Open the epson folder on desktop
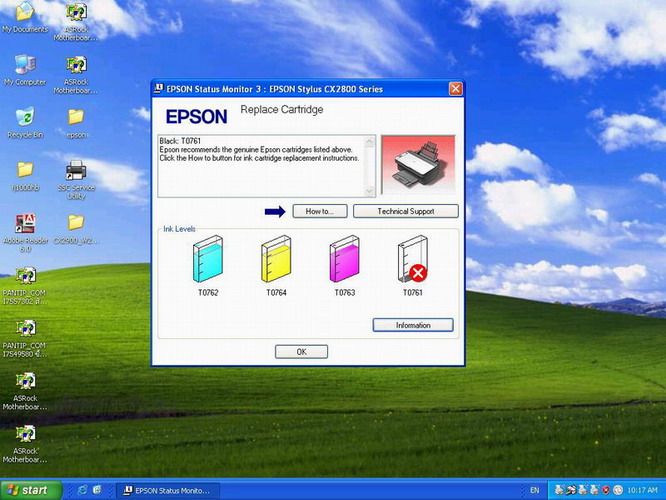This screenshot has width=666, height=500. (76, 123)
